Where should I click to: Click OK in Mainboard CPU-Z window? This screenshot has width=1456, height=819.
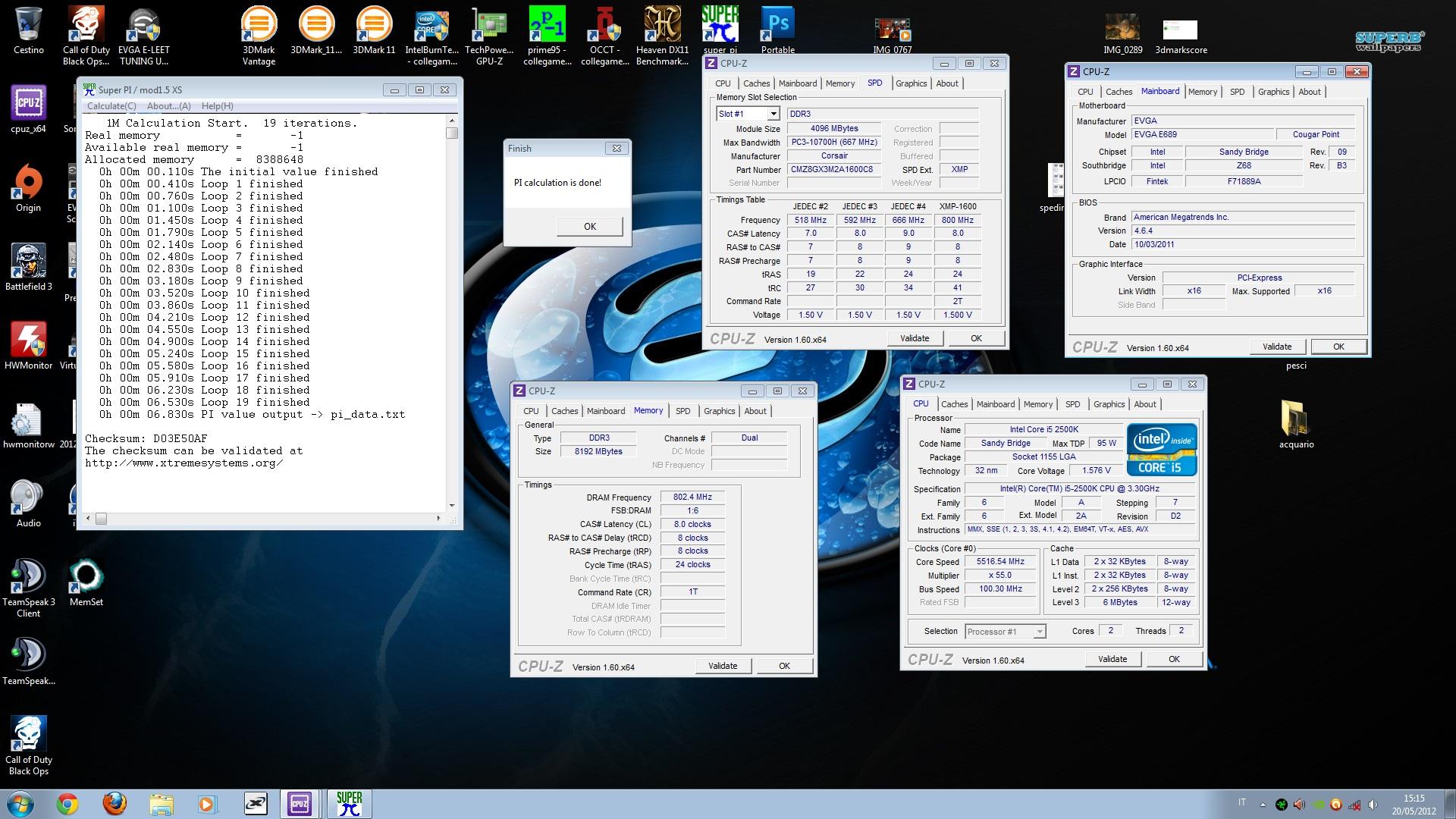click(x=1338, y=347)
